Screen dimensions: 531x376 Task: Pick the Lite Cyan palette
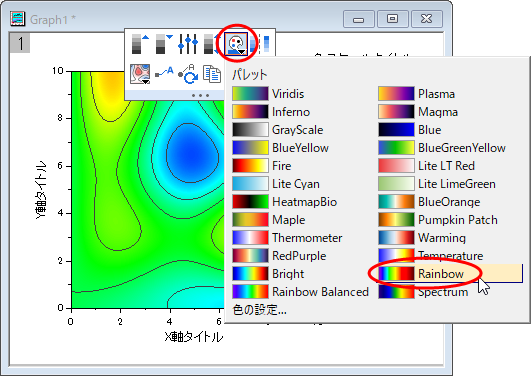coord(276,184)
